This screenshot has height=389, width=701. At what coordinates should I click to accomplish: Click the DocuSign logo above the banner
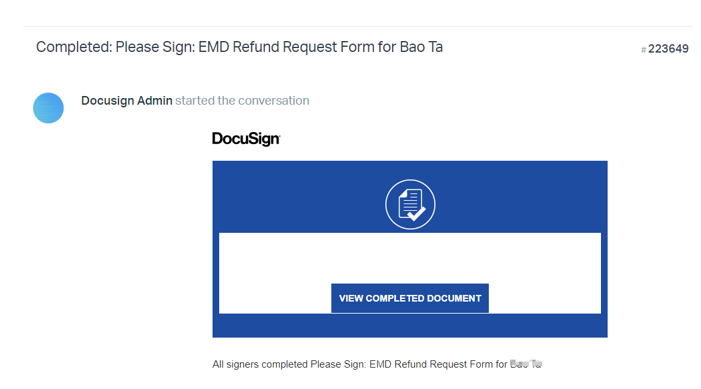tap(246, 139)
